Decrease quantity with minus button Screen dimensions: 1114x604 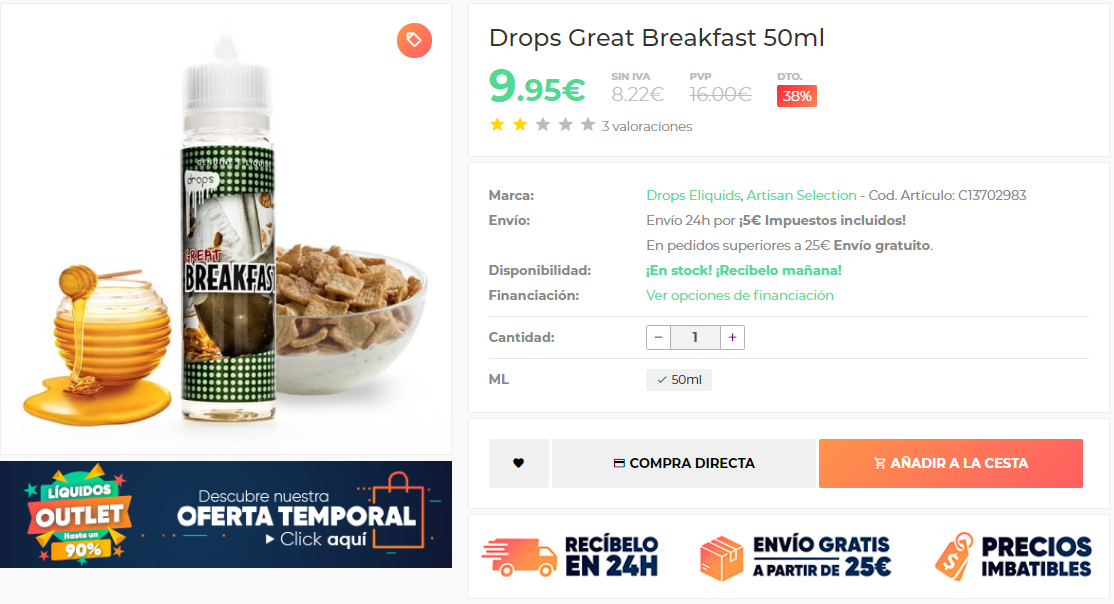click(x=658, y=338)
